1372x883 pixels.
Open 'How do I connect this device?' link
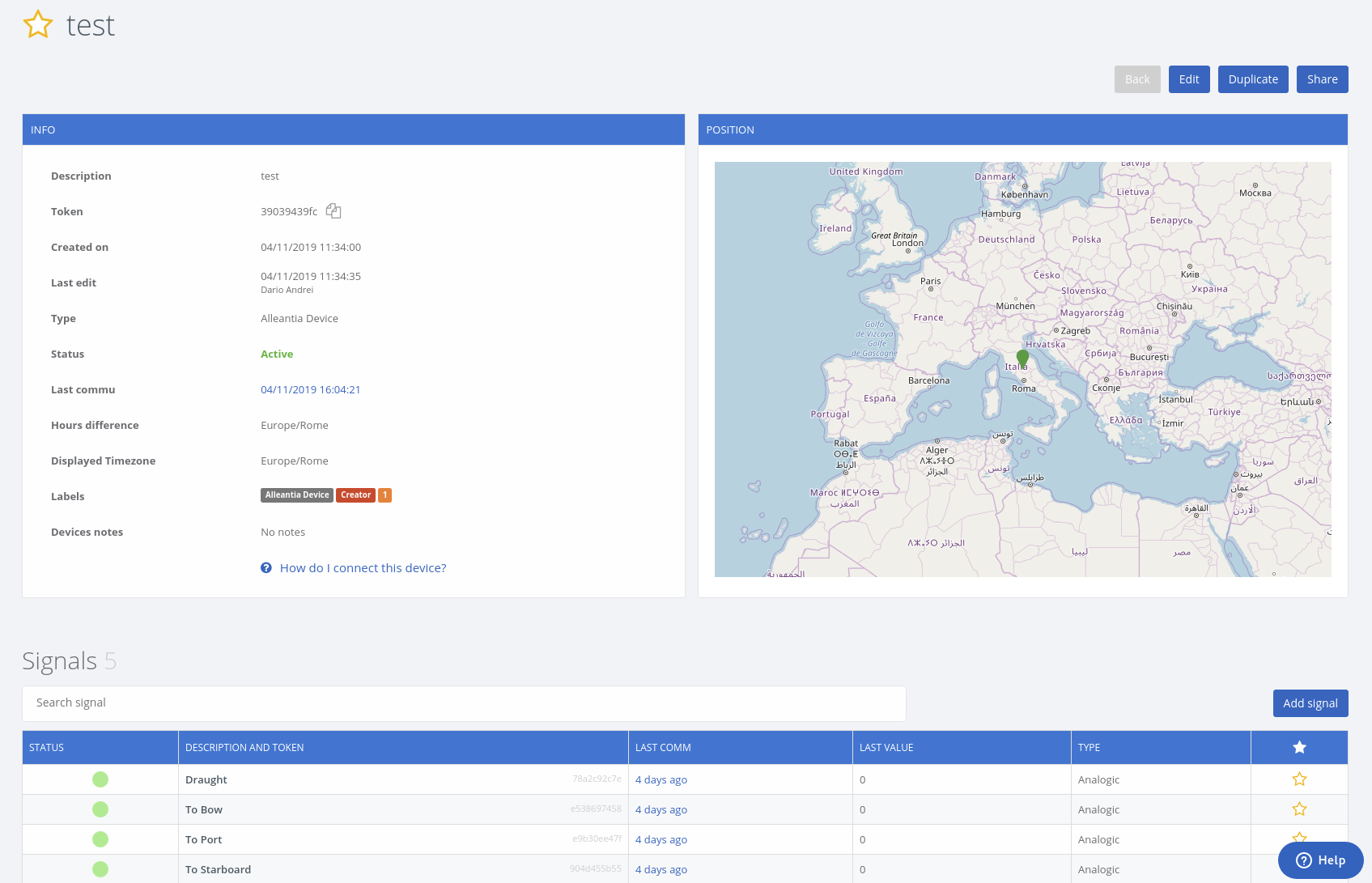[363, 568]
